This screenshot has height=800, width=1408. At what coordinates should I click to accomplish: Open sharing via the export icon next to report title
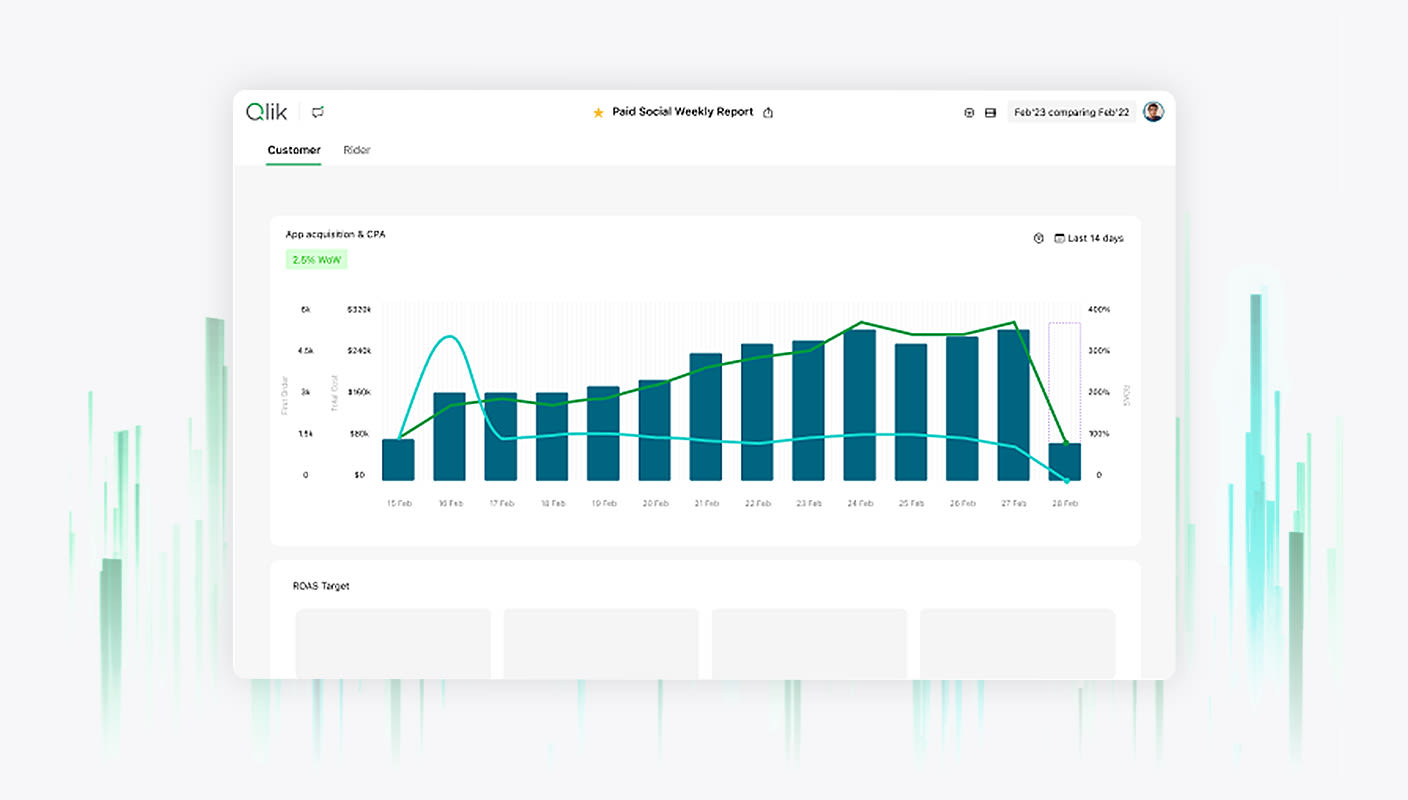(768, 112)
